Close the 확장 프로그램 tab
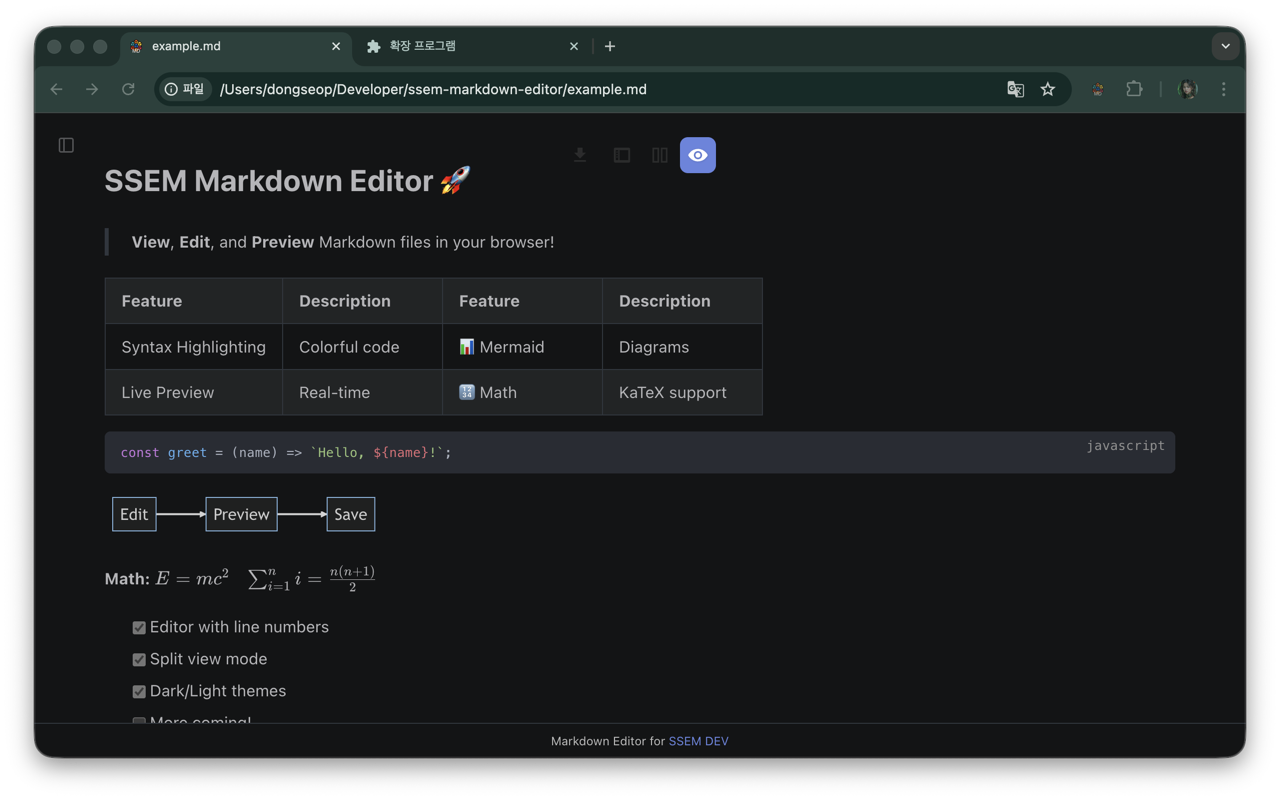This screenshot has height=800, width=1280. pos(574,46)
